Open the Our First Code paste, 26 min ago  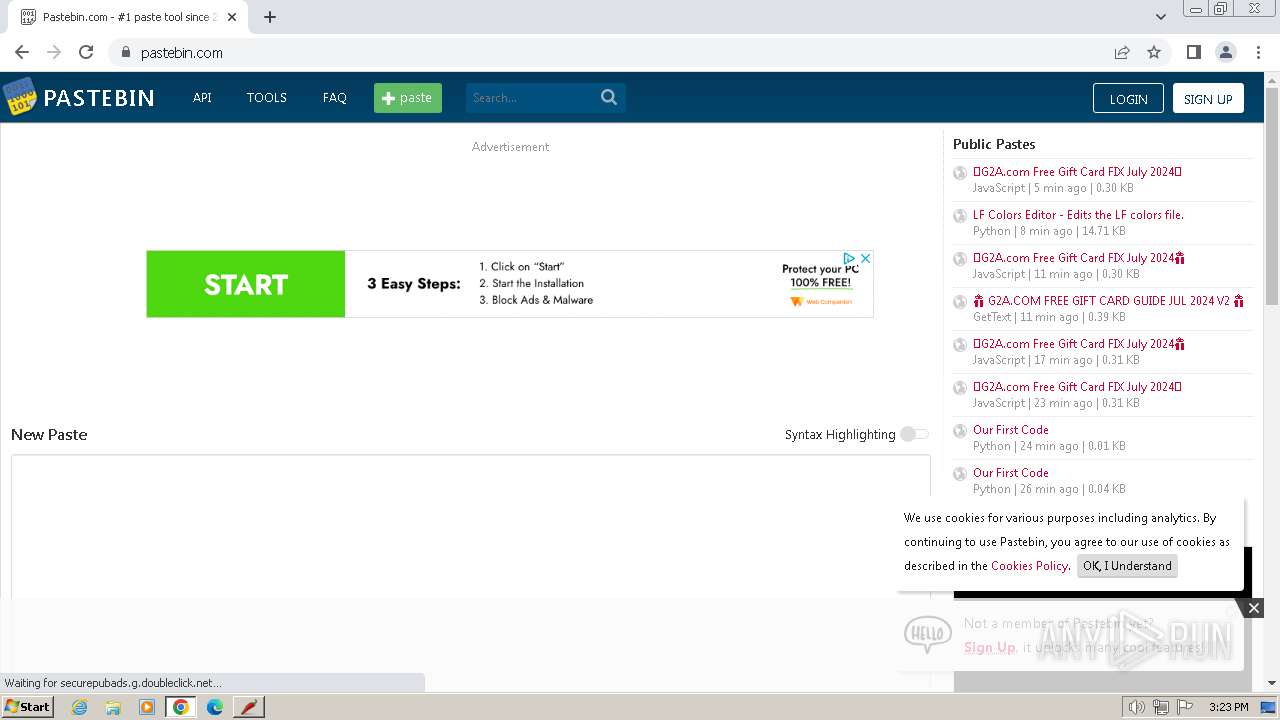[1011, 473]
